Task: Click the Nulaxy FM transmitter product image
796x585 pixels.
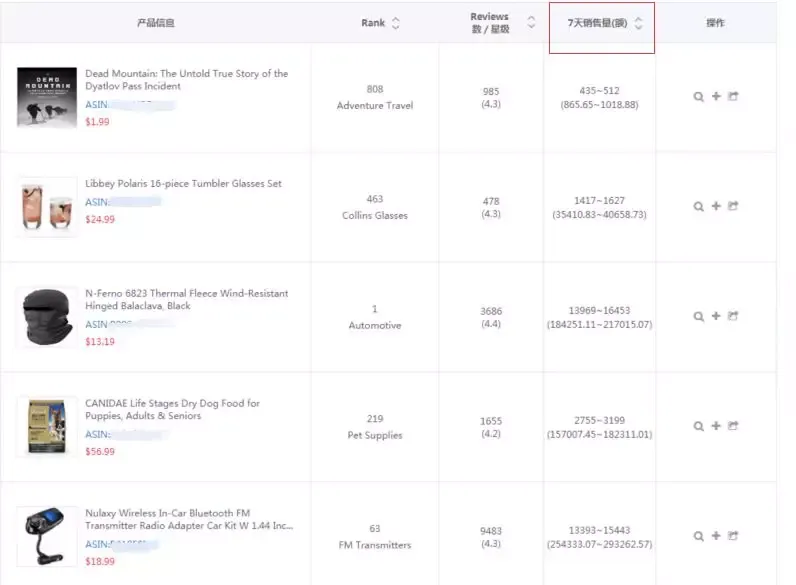Action: (x=46, y=537)
